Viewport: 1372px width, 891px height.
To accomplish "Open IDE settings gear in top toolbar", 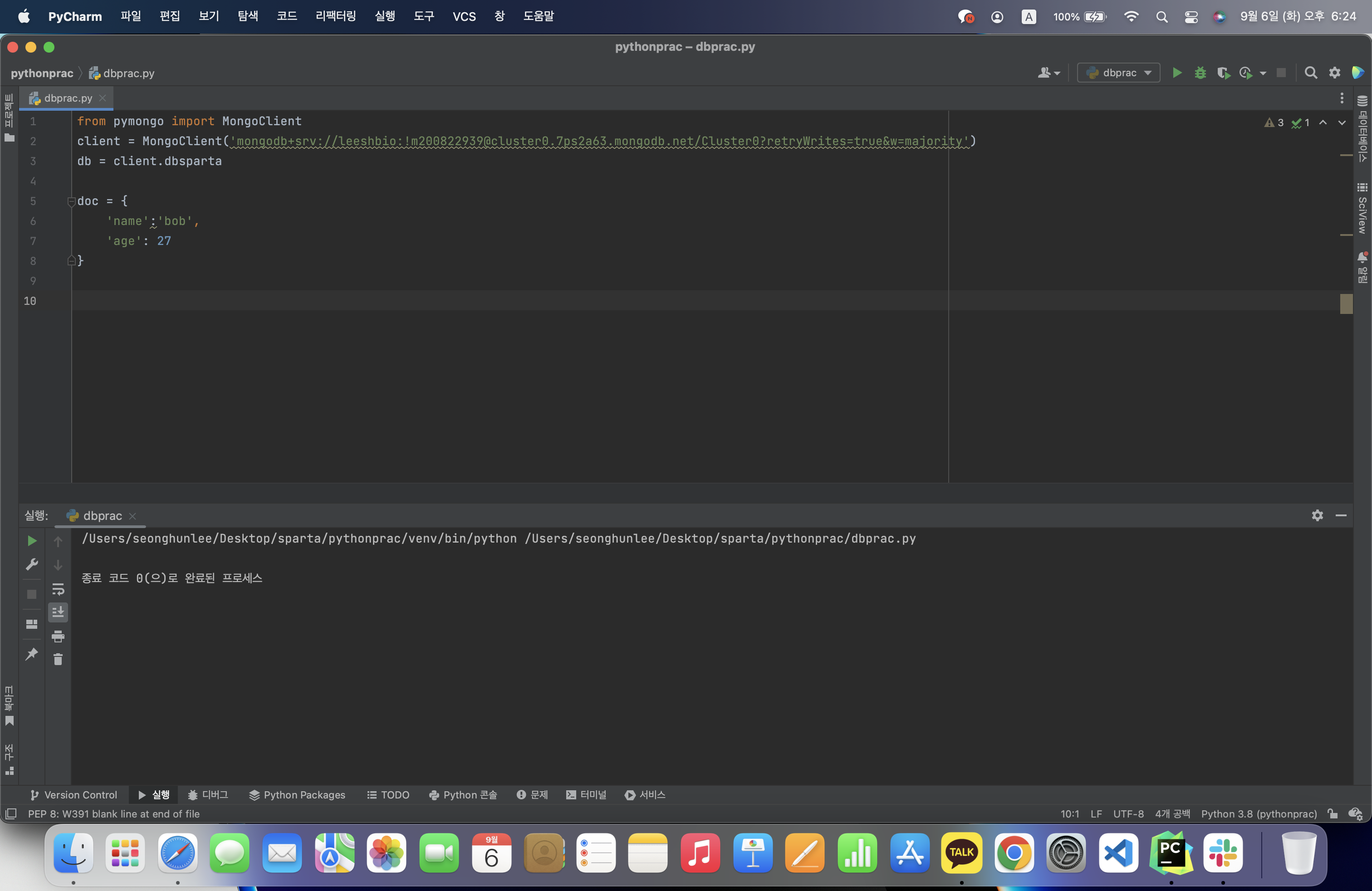I will pos(1334,73).
